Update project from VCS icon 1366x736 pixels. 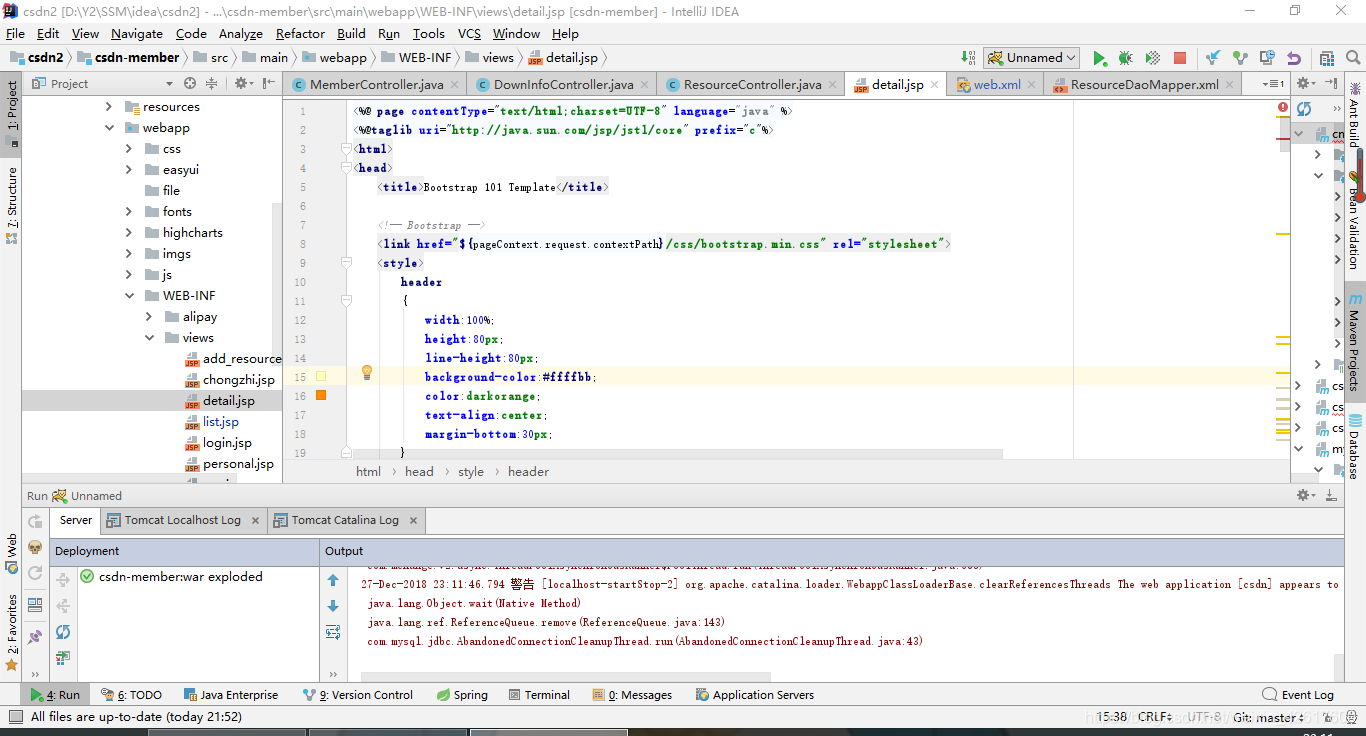point(1213,58)
